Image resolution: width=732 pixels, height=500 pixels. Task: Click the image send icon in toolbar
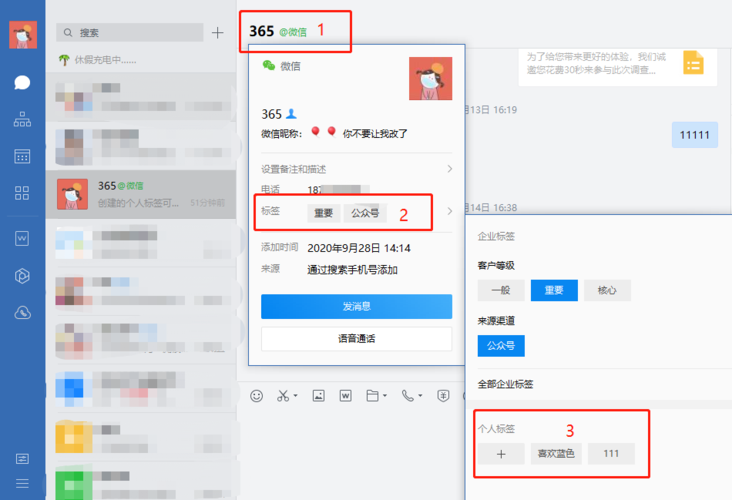pyautogui.click(x=318, y=396)
